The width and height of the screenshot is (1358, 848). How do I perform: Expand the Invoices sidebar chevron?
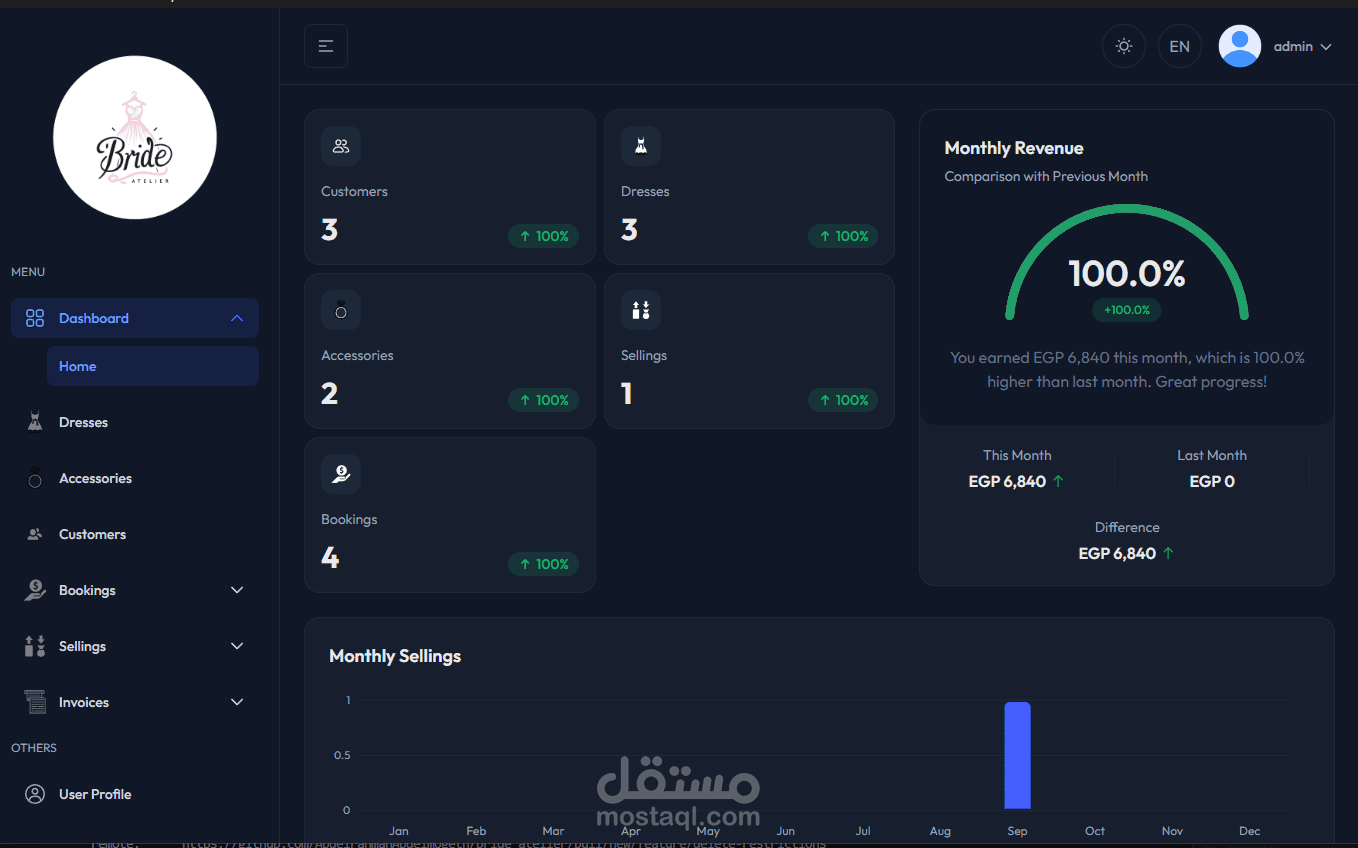pos(237,702)
